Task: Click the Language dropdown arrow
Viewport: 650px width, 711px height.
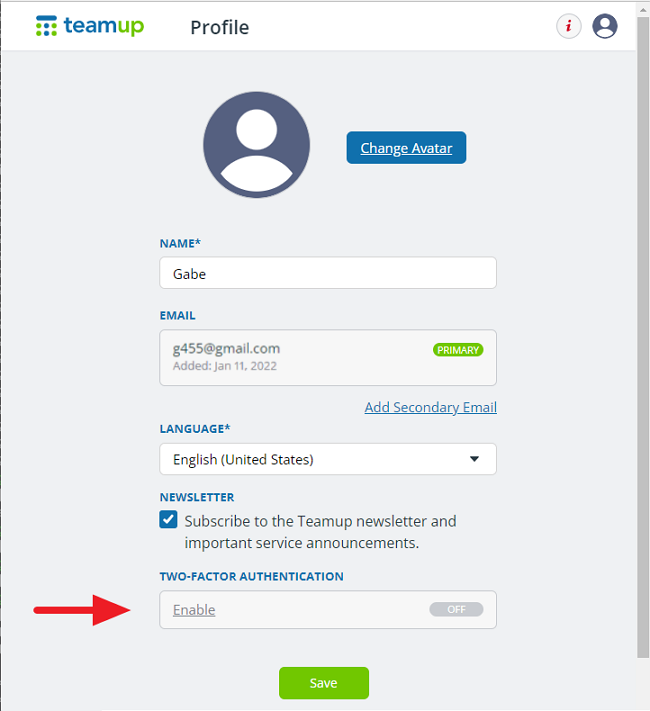Action: coord(474,459)
